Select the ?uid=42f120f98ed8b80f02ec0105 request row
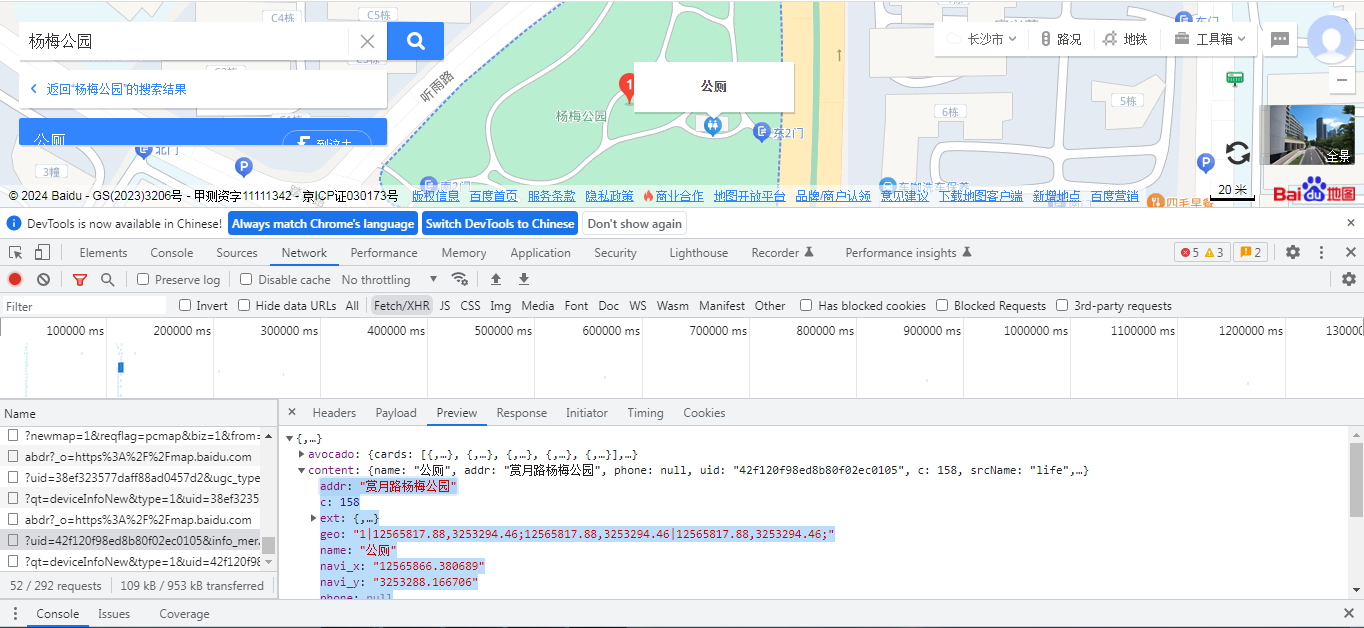1364x628 pixels. 132,540
